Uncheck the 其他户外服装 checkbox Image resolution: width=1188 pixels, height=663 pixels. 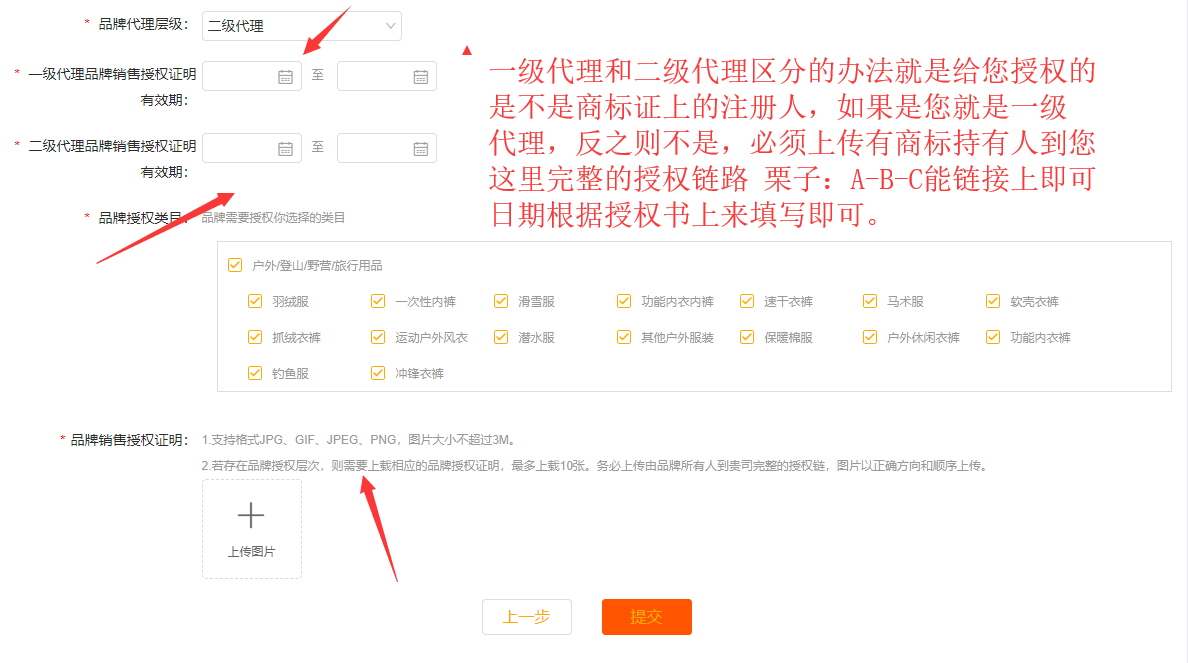(x=624, y=337)
